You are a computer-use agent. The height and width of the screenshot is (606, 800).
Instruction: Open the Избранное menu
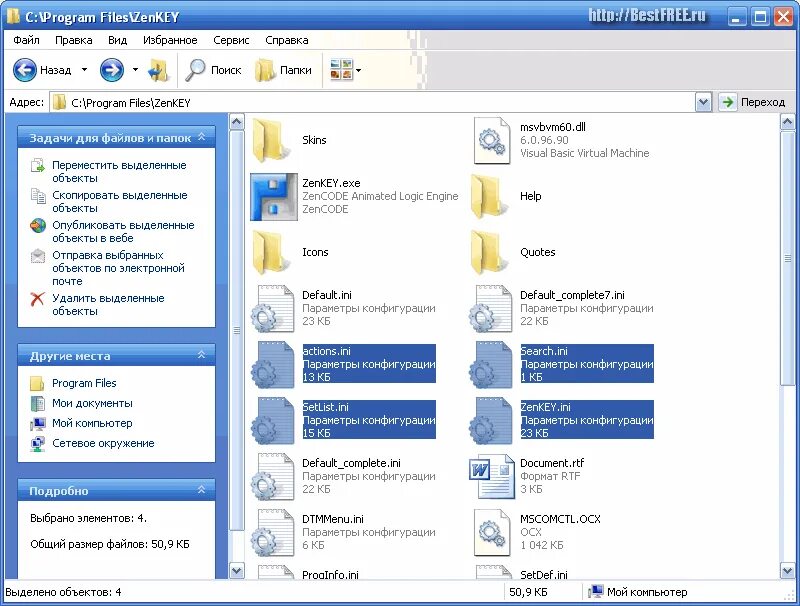[x=170, y=40]
